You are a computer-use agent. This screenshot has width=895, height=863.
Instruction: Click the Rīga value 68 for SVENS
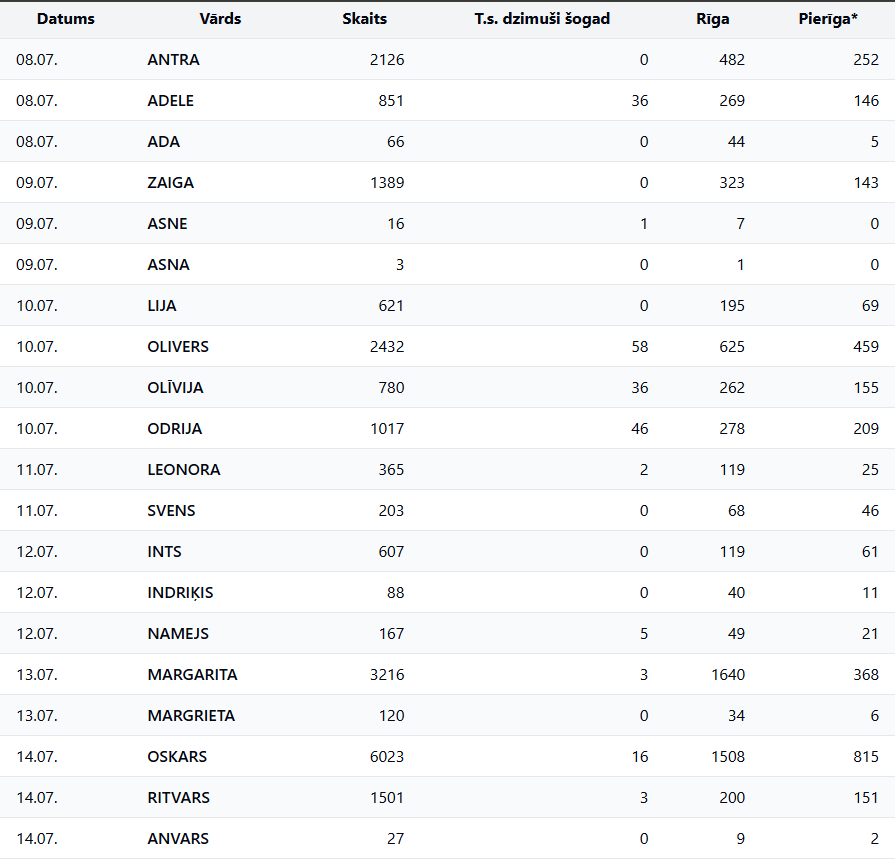[x=736, y=511]
